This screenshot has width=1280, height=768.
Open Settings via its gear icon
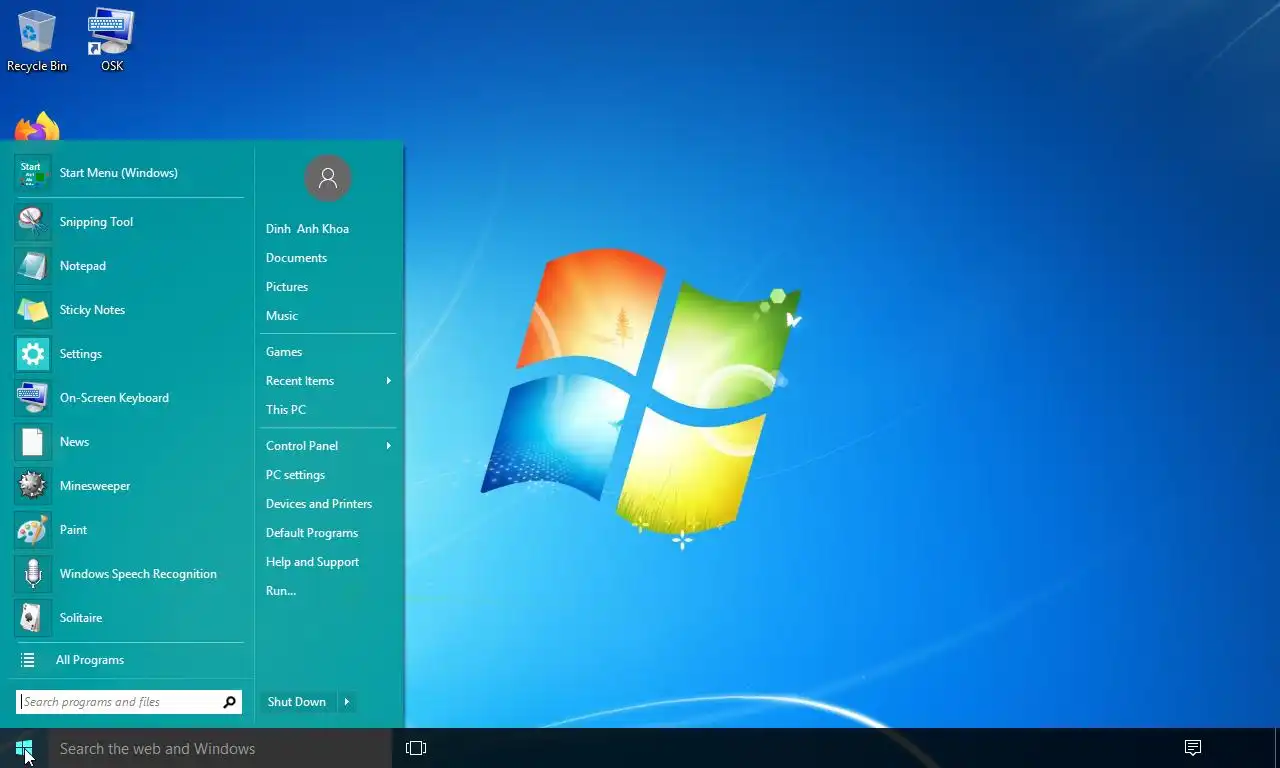32,354
